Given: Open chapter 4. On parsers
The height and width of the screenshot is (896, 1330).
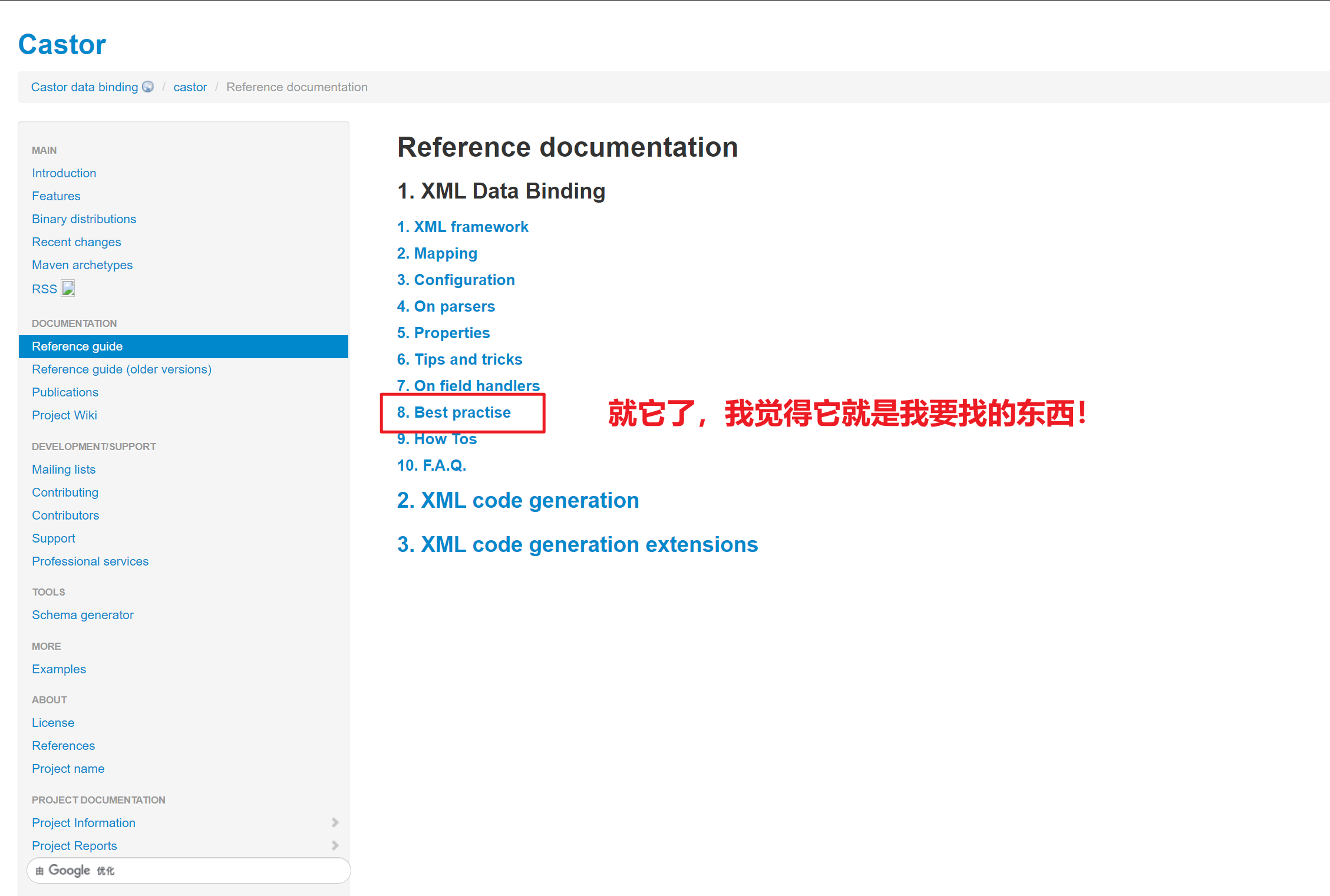Looking at the screenshot, I should pos(445,306).
